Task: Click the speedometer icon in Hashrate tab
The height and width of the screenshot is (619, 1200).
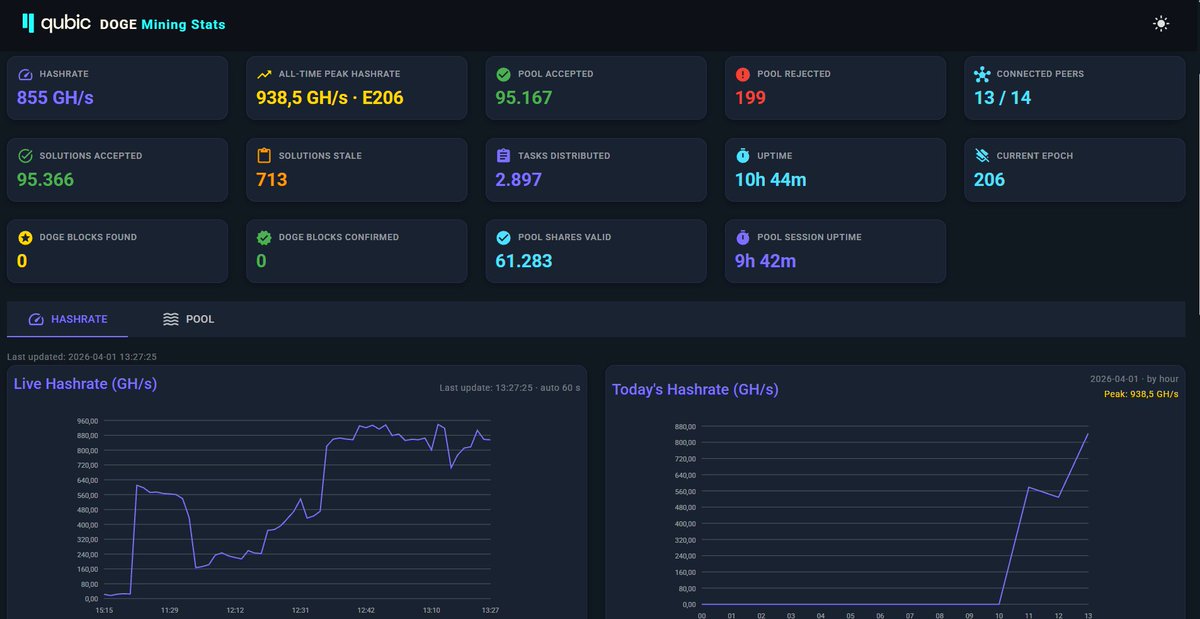Action: pyautogui.click(x=36, y=319)
